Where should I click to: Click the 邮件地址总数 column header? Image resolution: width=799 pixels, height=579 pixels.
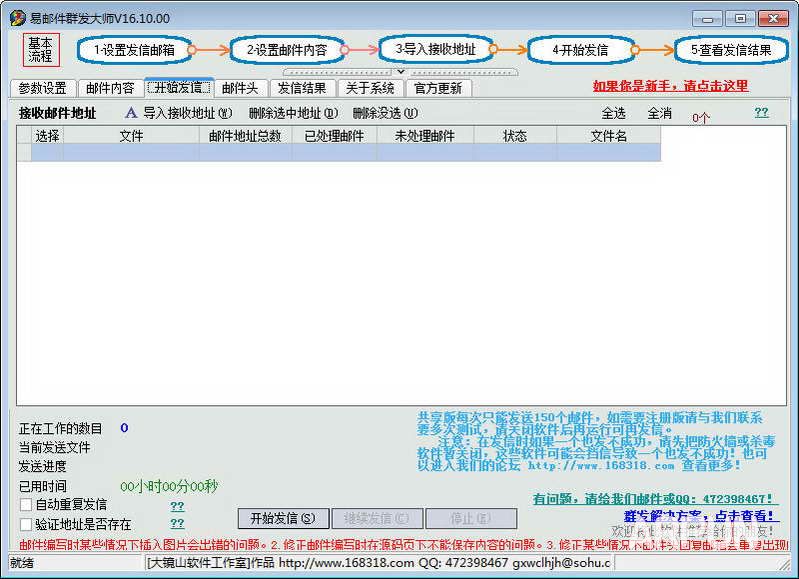pyautogui.click(x=245, y=136)
